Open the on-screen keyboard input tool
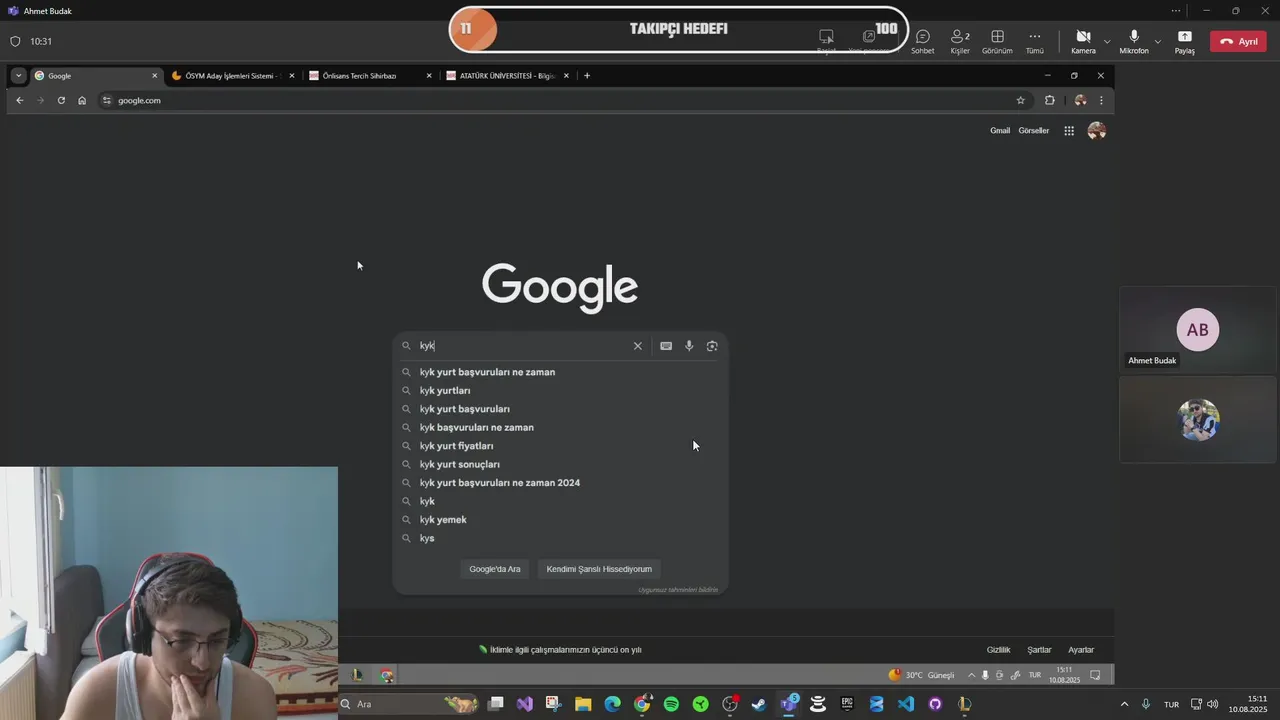The image size is (1280, 720). [x=666, y=346]
